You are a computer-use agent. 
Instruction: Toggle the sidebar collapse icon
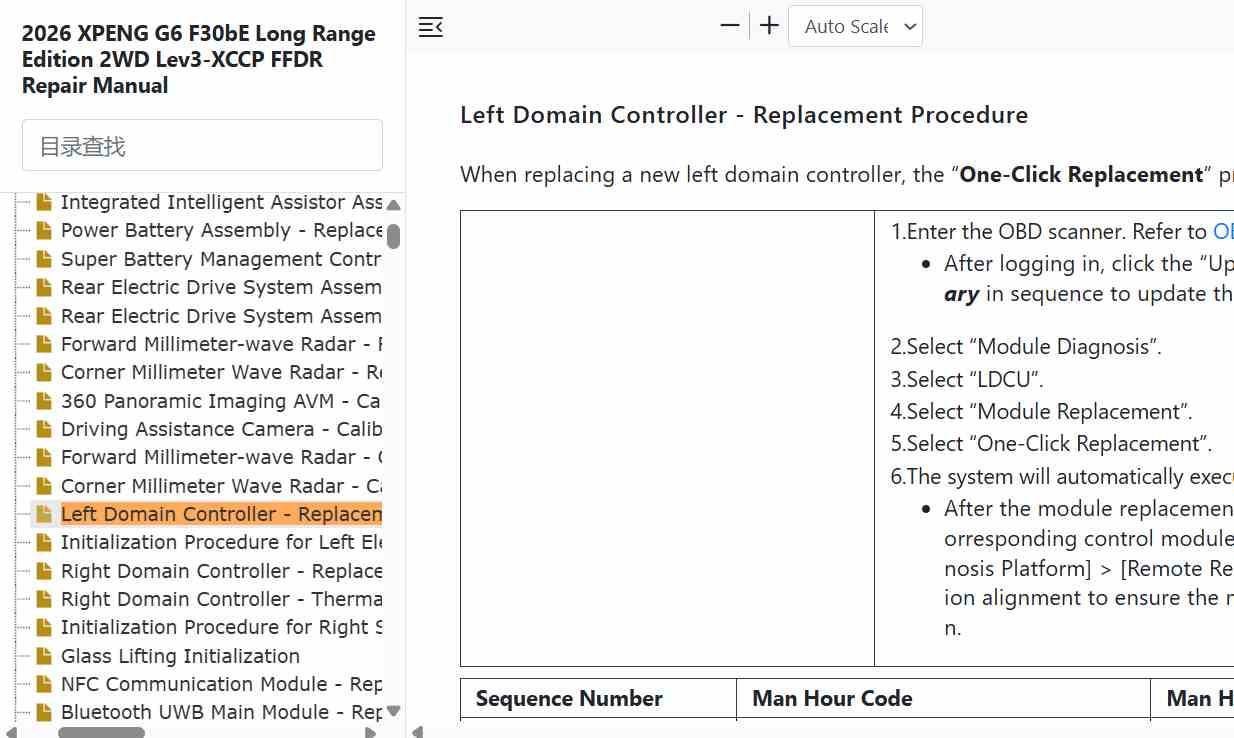[430, 27]
